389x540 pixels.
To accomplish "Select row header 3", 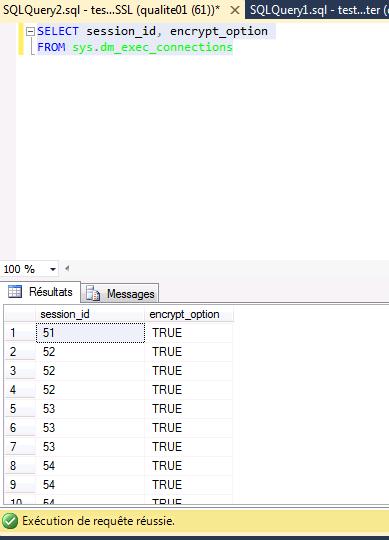I will tap(20, 371).
